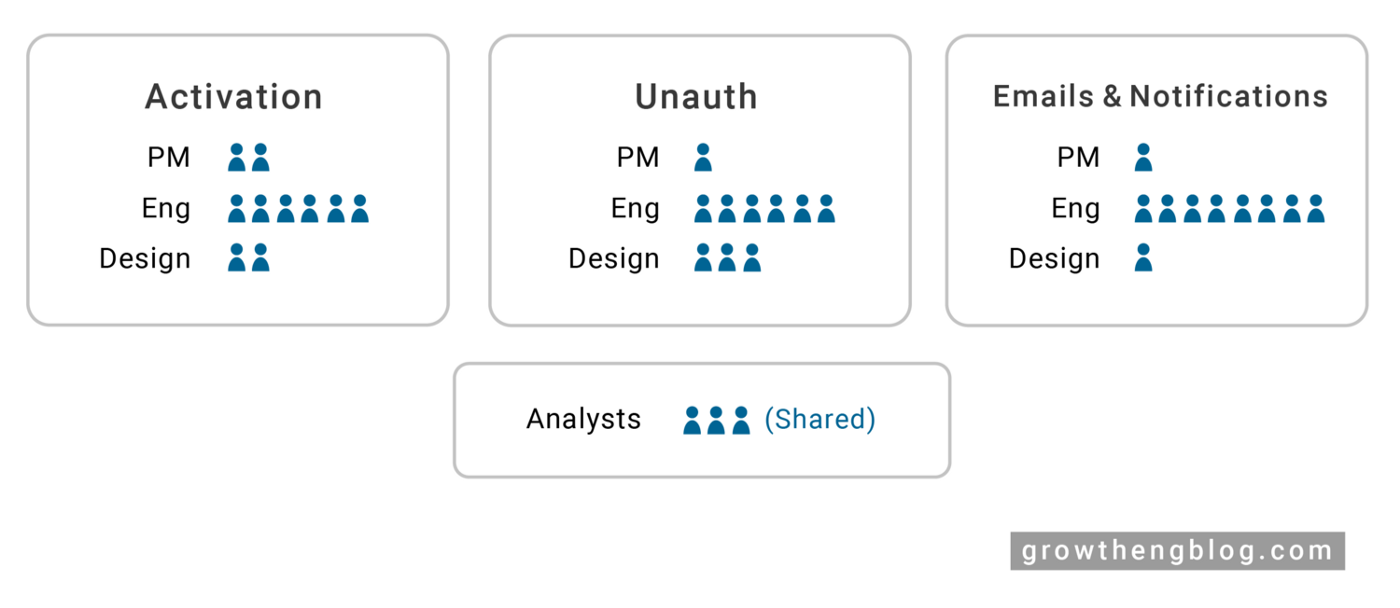Click the single PM person icon in Unauth
The width and height of the screenshot is (1400, 608).
click(x=703, y=158)
